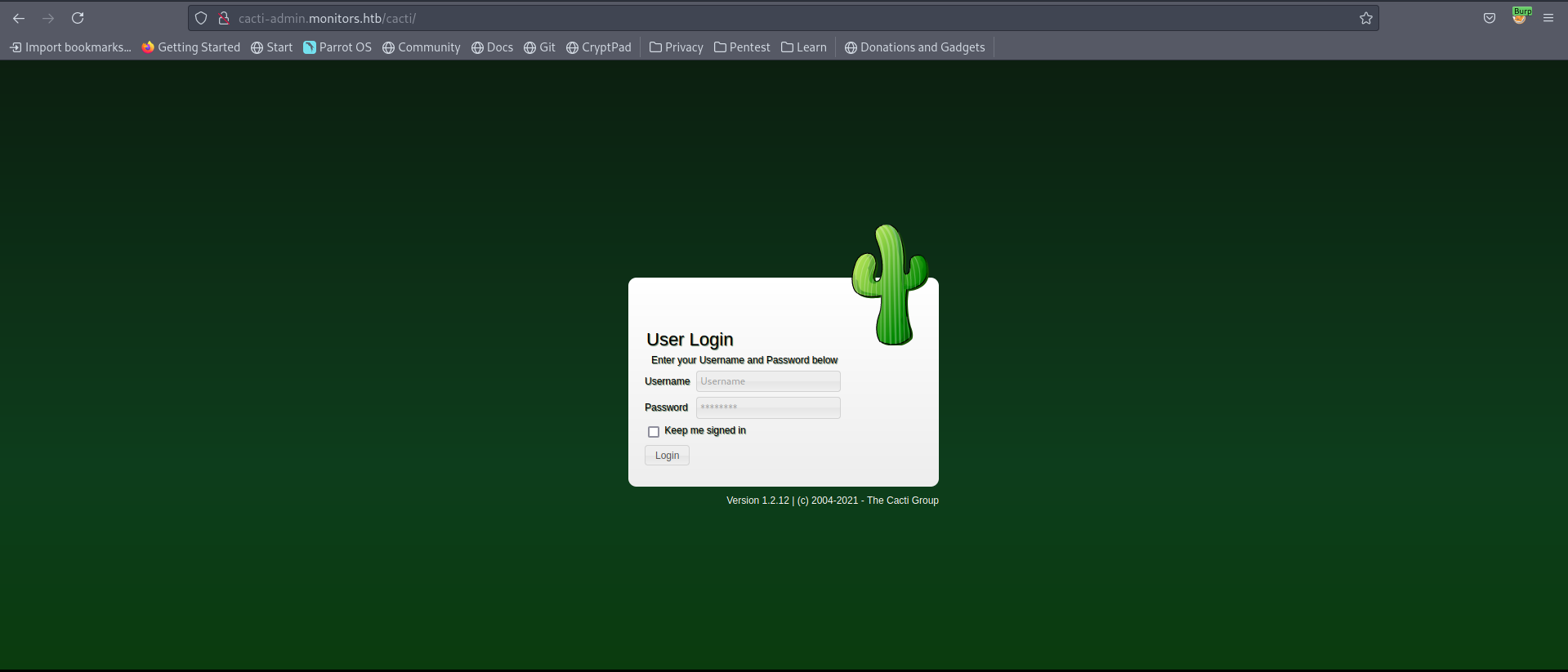Screen dimensions: 1568x672
Task: Click into the Username field
Action: (767, 381)
